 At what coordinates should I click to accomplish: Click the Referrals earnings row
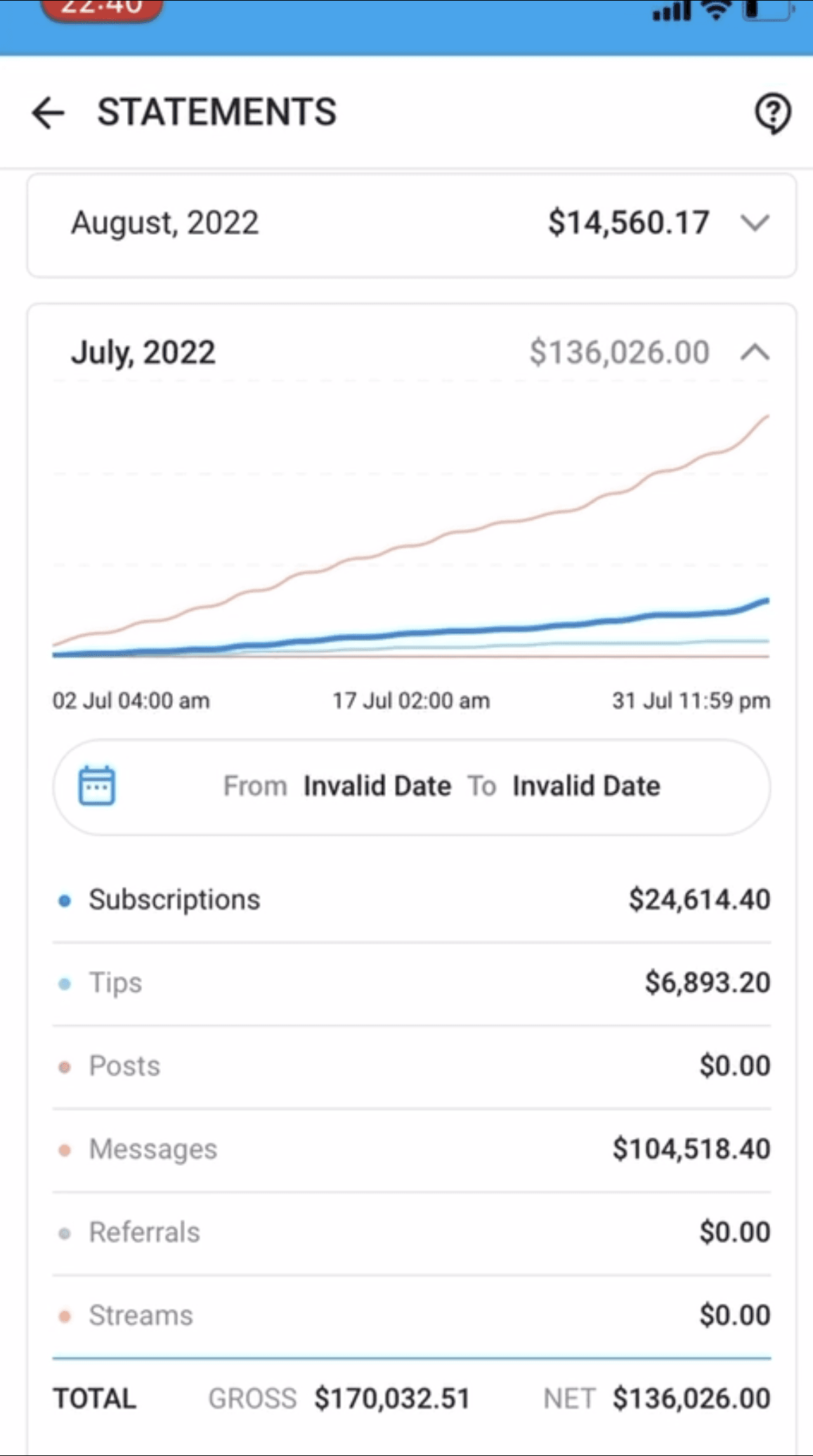(x=411, y=1233)
